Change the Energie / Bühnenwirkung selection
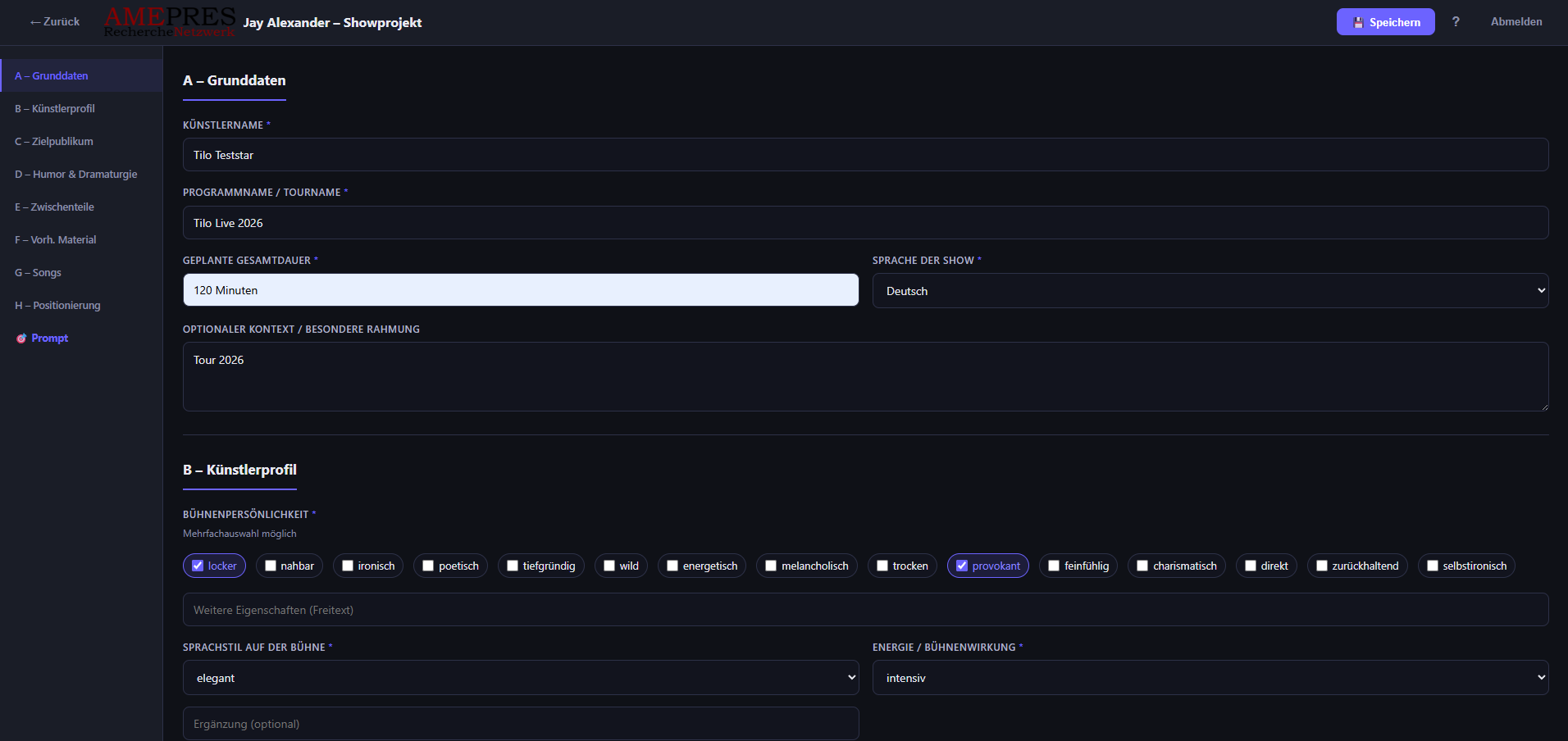This screenshot has height=741, width=1568. [x=1210, y=678]
